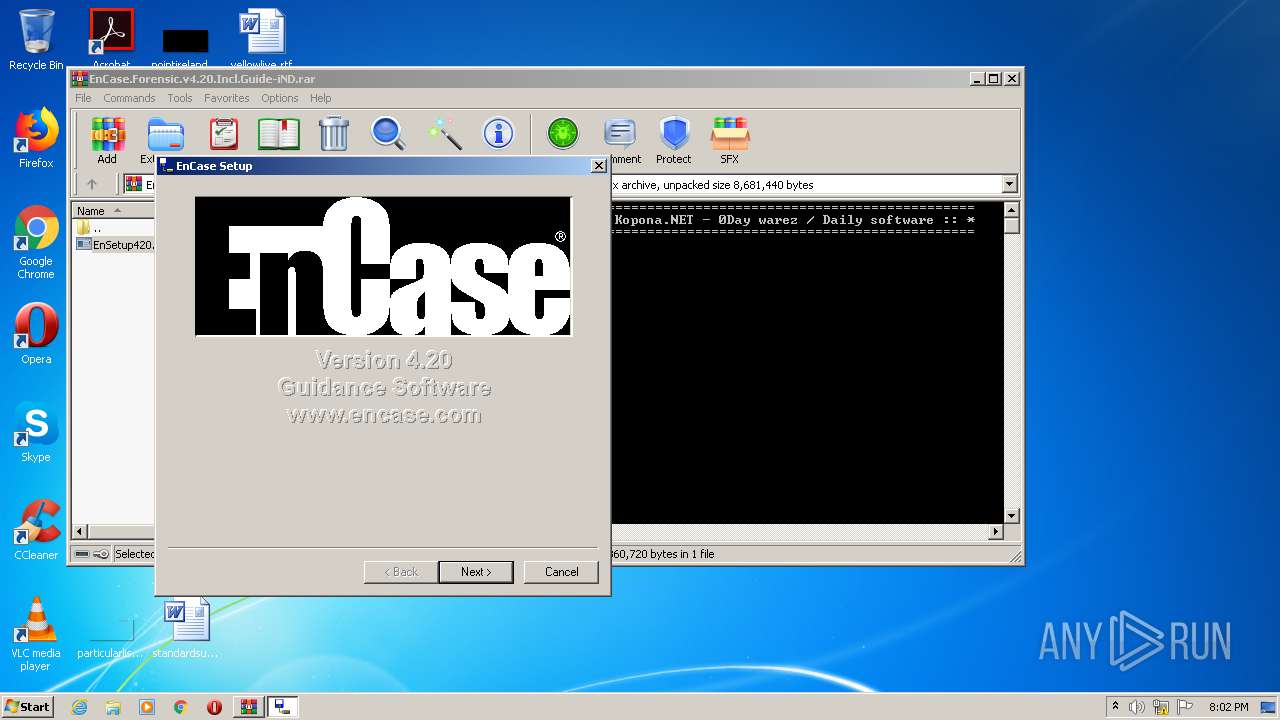This screenshot has height=720, width=1280.
Task: Click Cancel in EnCase Setup
Action: click(561, 572)
